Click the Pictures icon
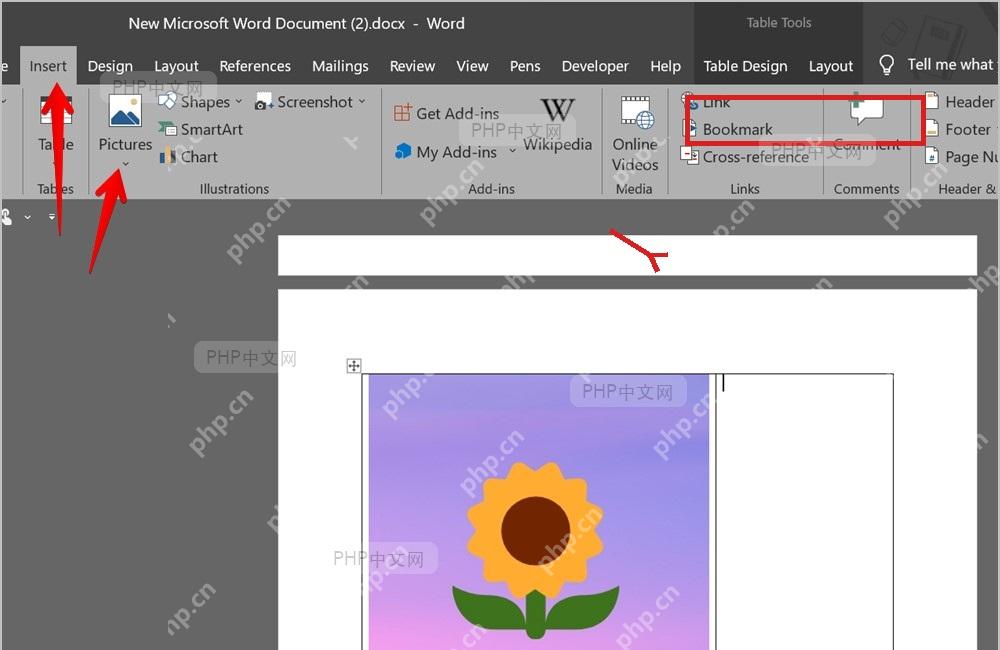This screenshot has width=1000, height=650. point(125,110)
